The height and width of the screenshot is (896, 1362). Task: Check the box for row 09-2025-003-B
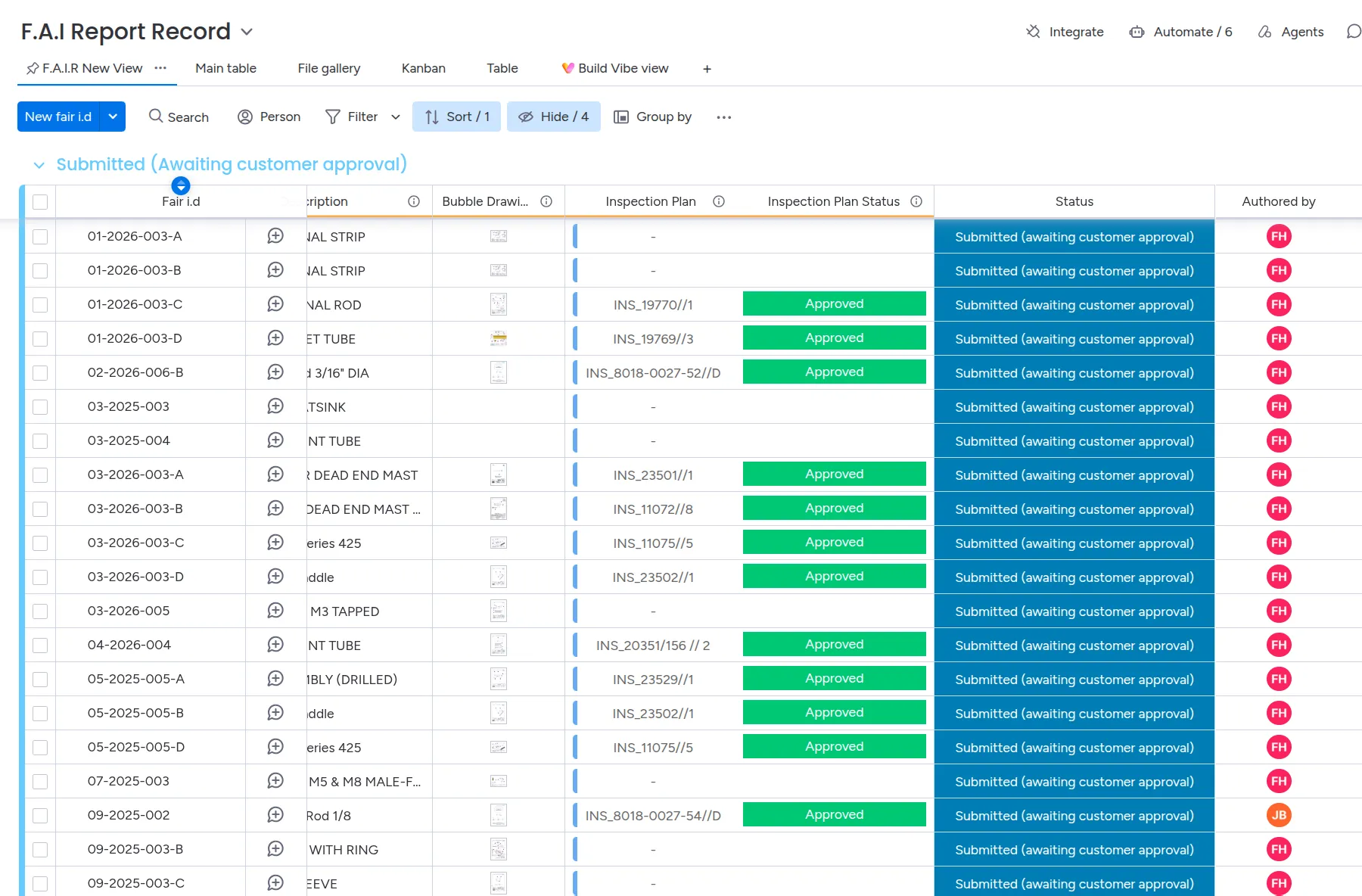[40, 850]
